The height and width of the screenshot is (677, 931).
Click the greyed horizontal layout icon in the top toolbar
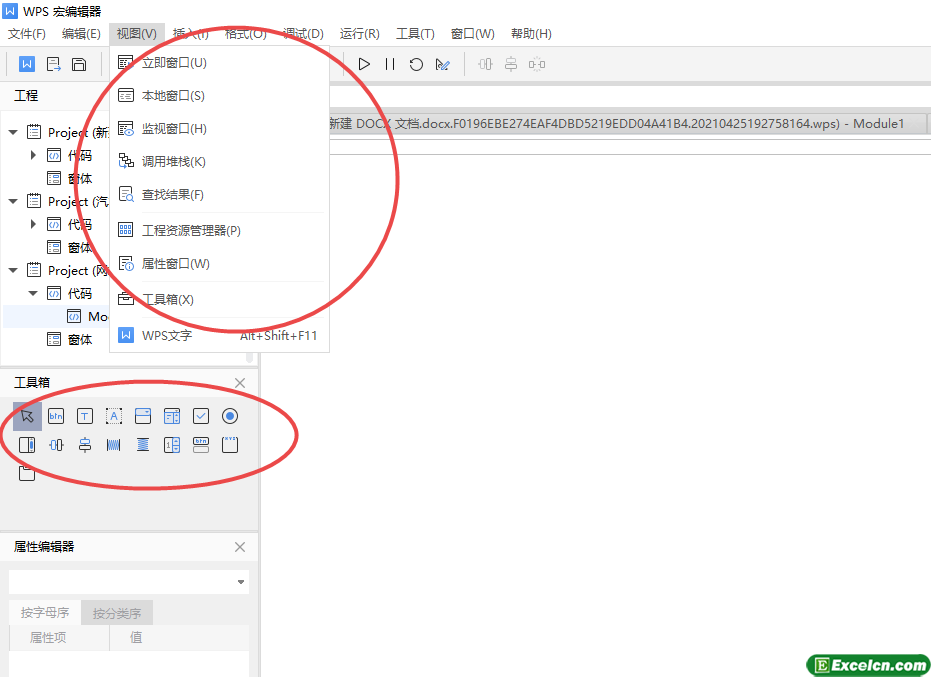click(485, 64)
